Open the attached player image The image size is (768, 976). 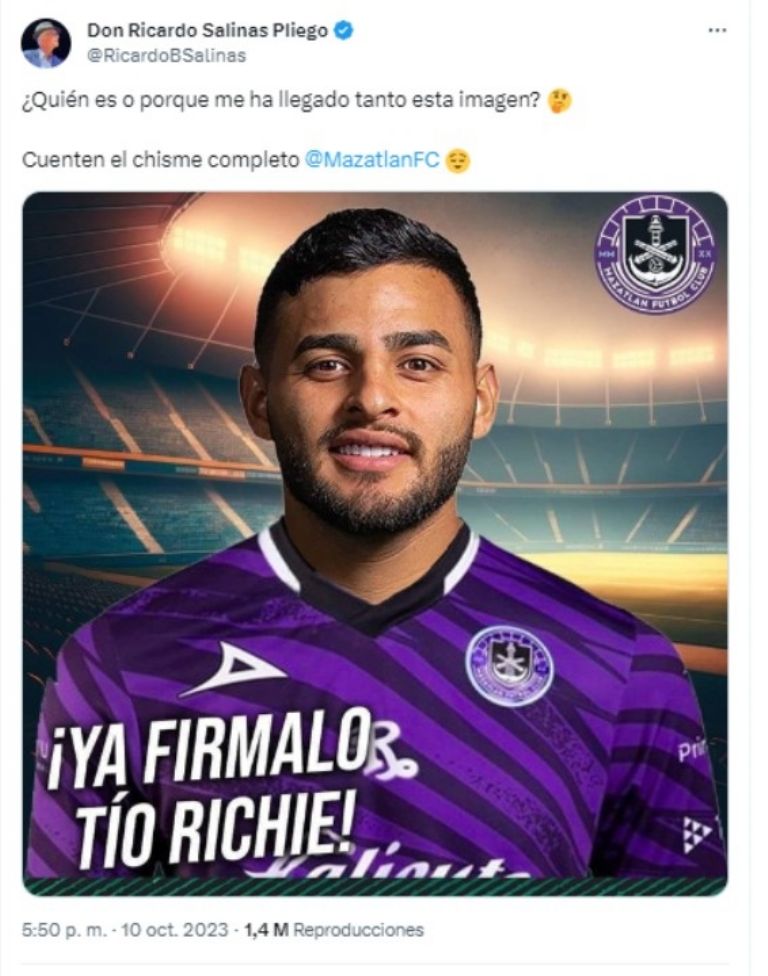coord(375,543)
